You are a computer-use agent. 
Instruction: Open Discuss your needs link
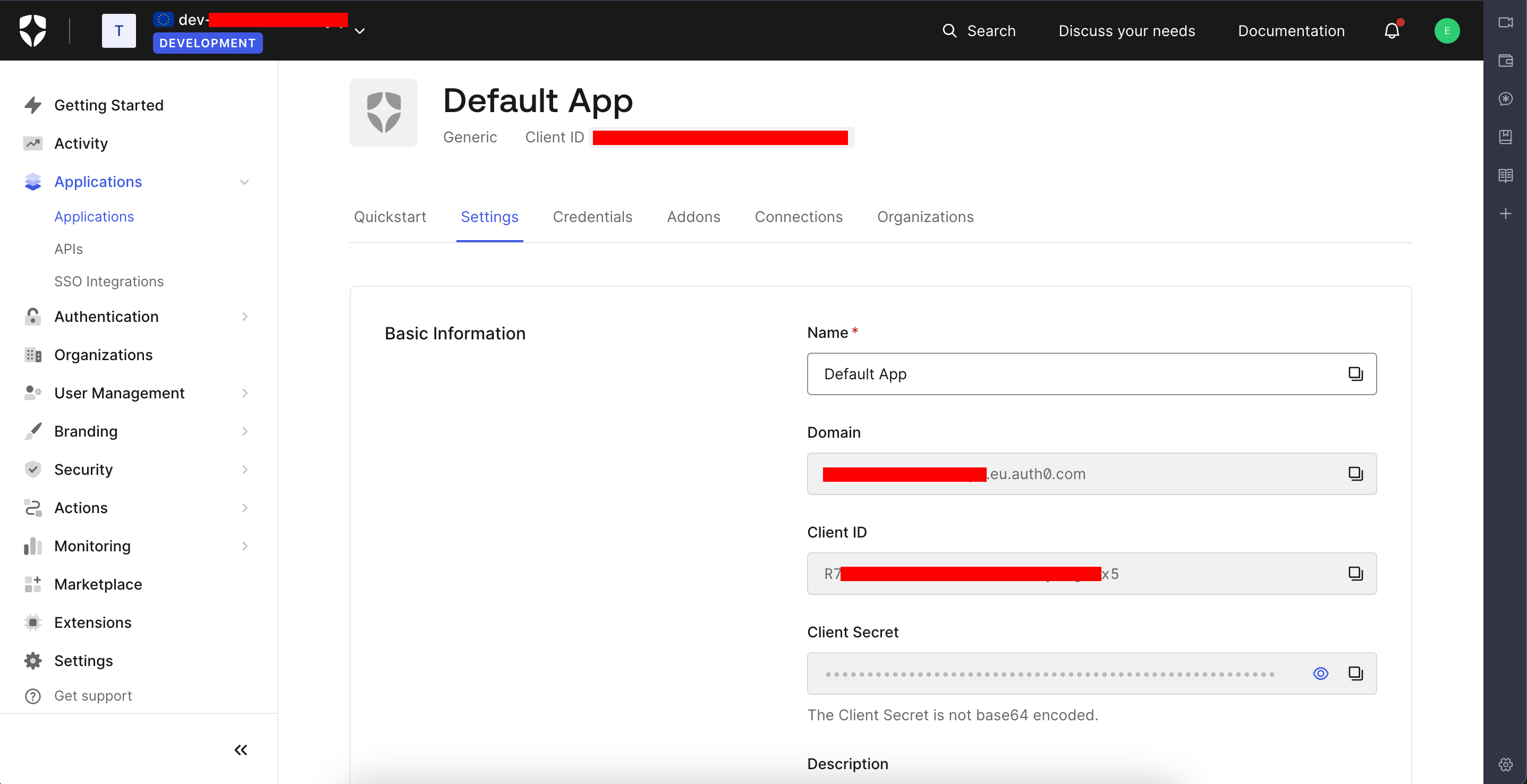pyautogui.click(x=1126, y=31)
